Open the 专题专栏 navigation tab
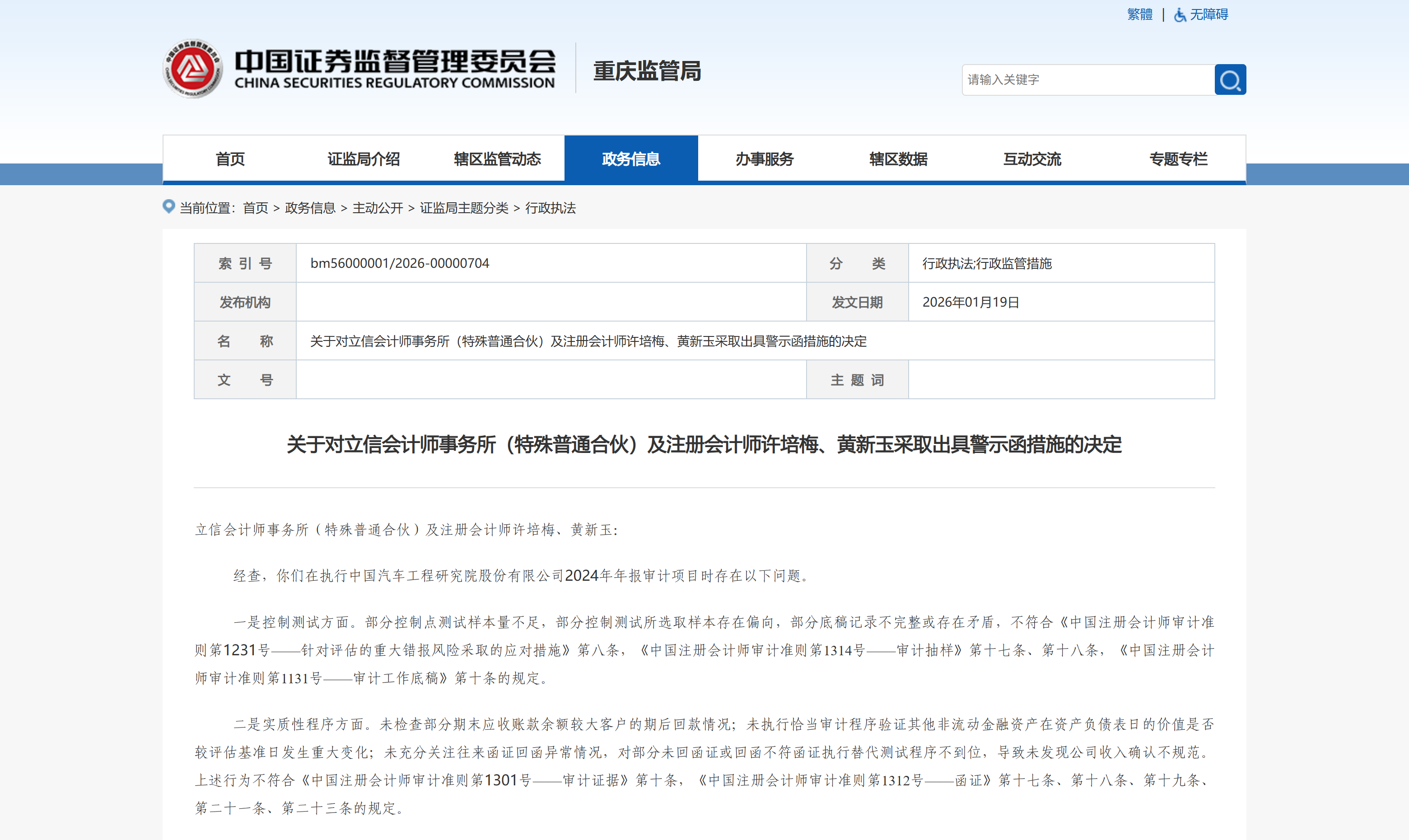 pyautogui.click(x=1178, y=159)
